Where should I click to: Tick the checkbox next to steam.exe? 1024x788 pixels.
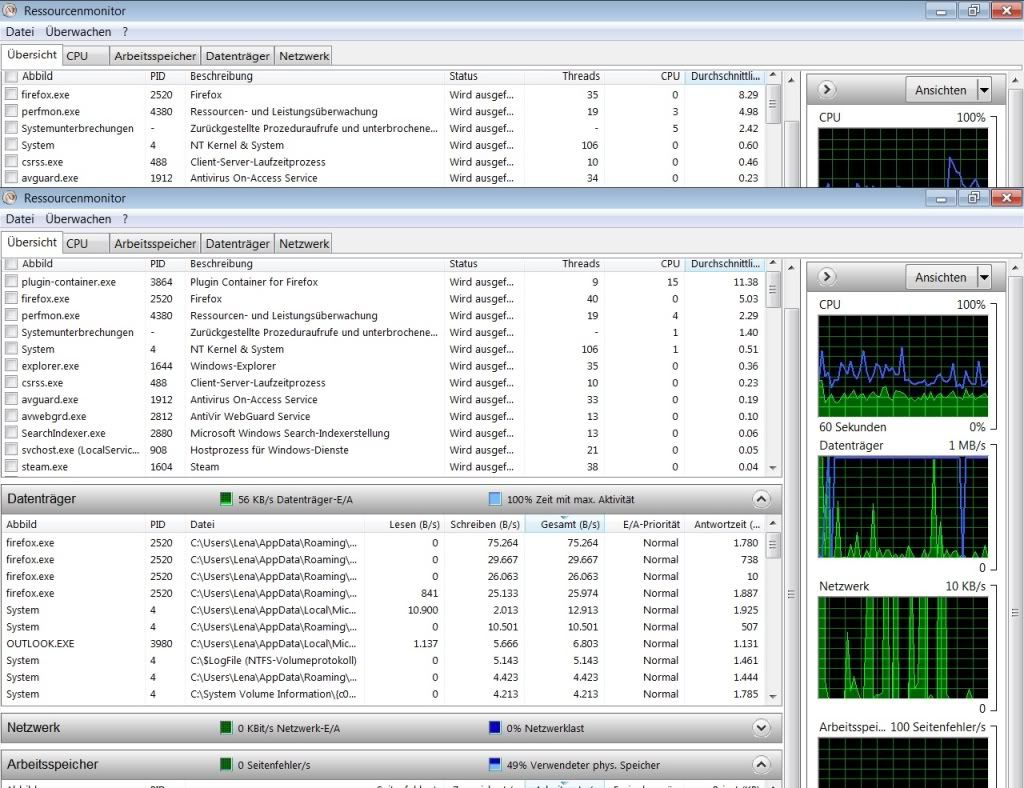(12, 467)
